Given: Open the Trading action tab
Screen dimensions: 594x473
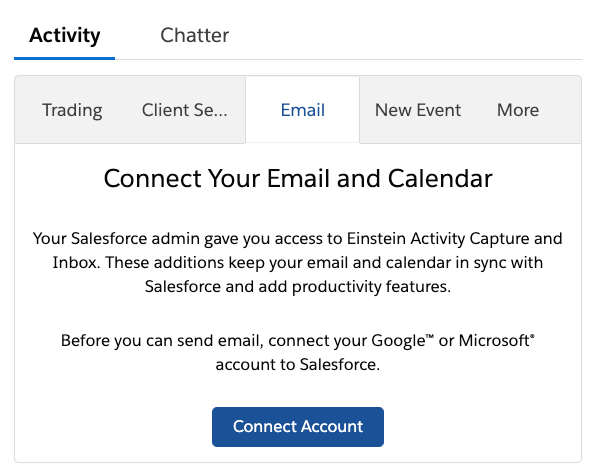Looking at the screenshot, I should tap(72, 110).
